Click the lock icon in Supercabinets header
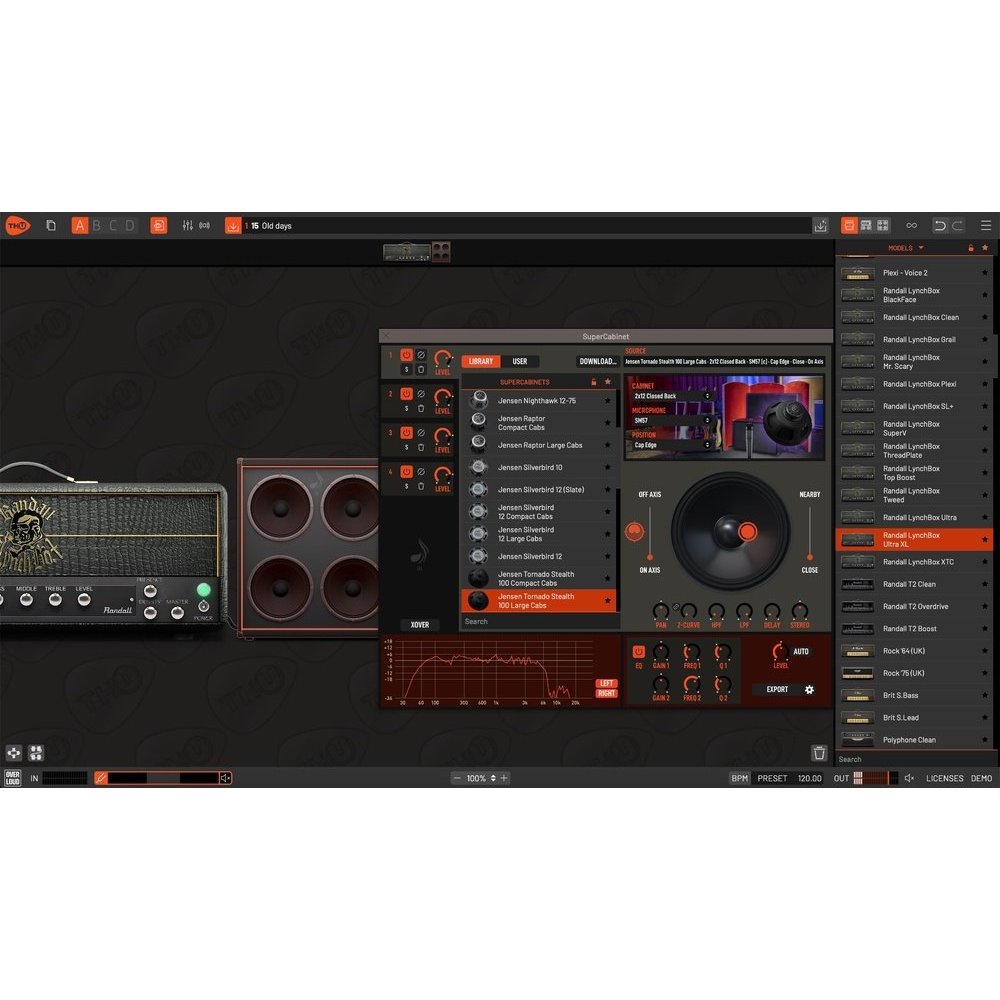Viewport: 1000px width, 1000px height. tap(593, 382)
